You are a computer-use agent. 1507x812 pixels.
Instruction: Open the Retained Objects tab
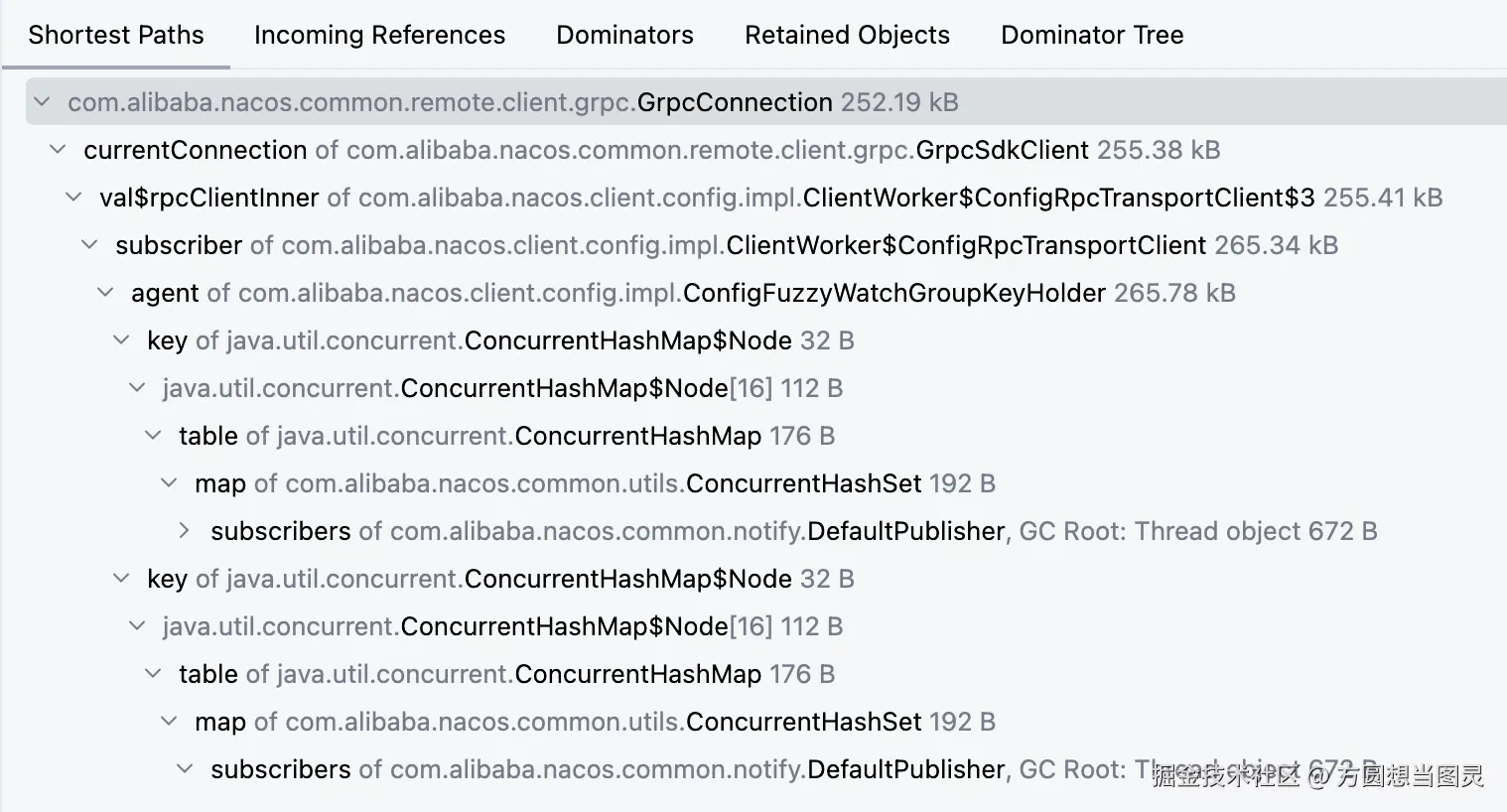click(847, 35)
